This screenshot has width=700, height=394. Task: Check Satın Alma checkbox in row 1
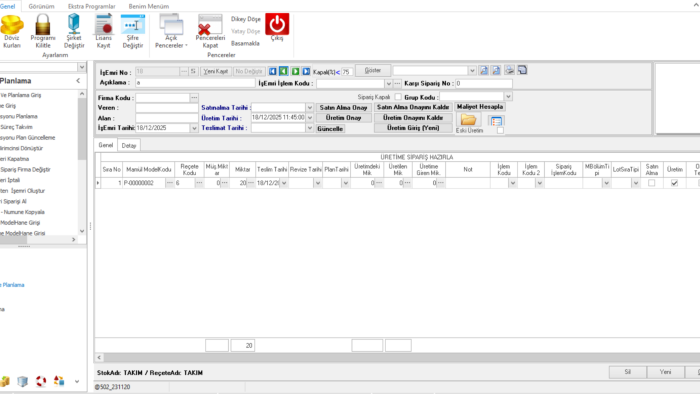point(651,183)
